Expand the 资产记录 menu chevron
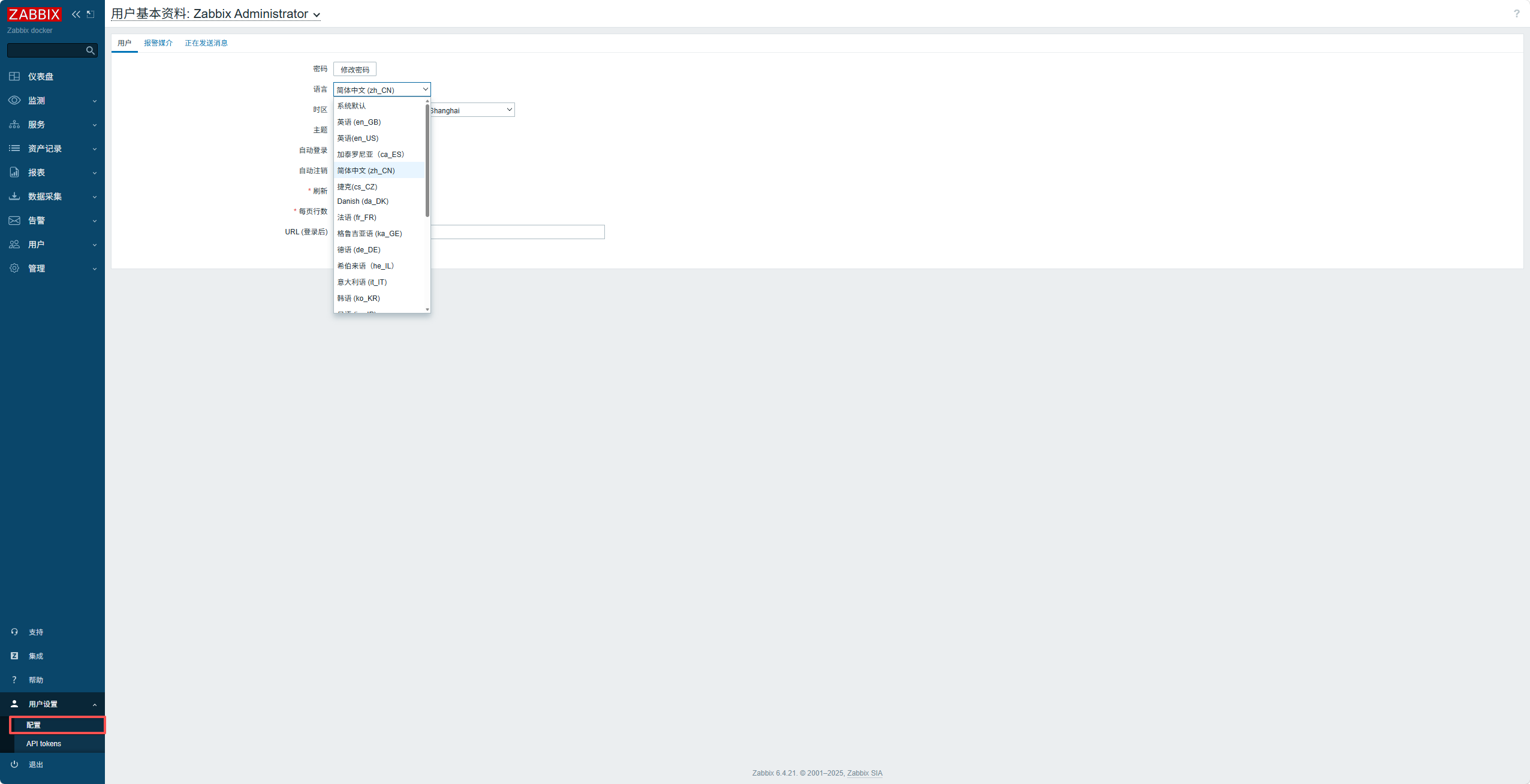This screenshot has width=1530, height=784. click(95, 149)
